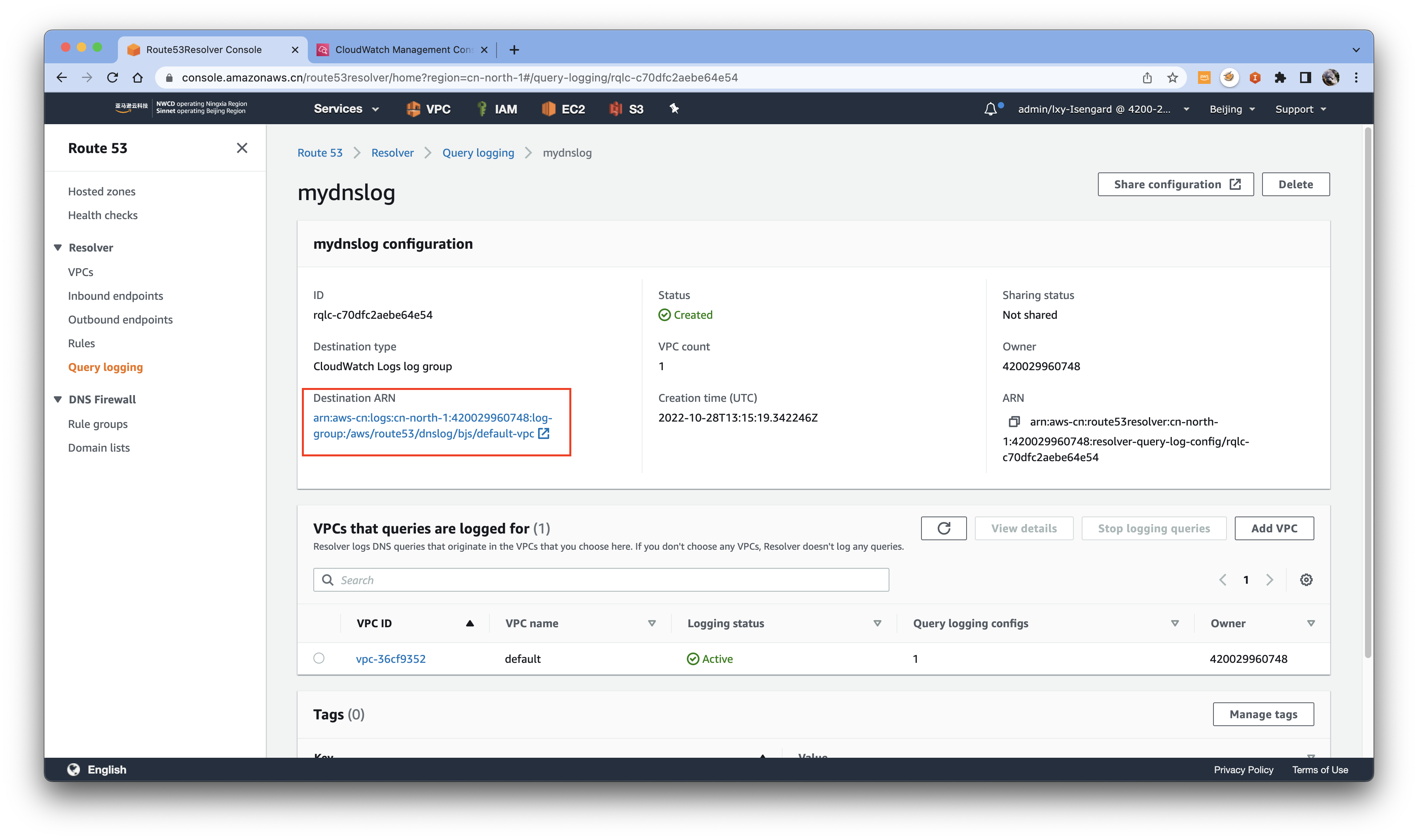Open Rules in sidebar
1418x840 pixels.
pyautogui.click(x=82, y=343)
